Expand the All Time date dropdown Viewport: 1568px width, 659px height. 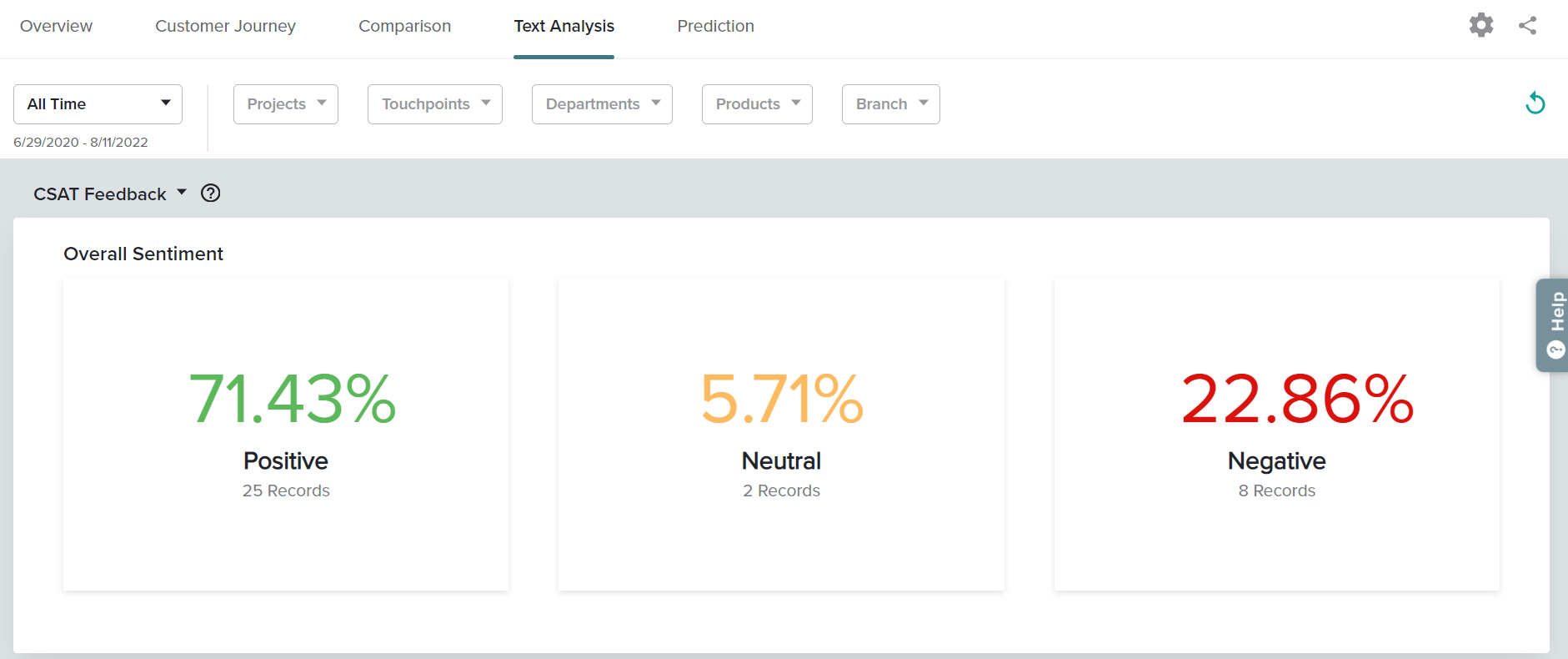click(x=98, y=104)
